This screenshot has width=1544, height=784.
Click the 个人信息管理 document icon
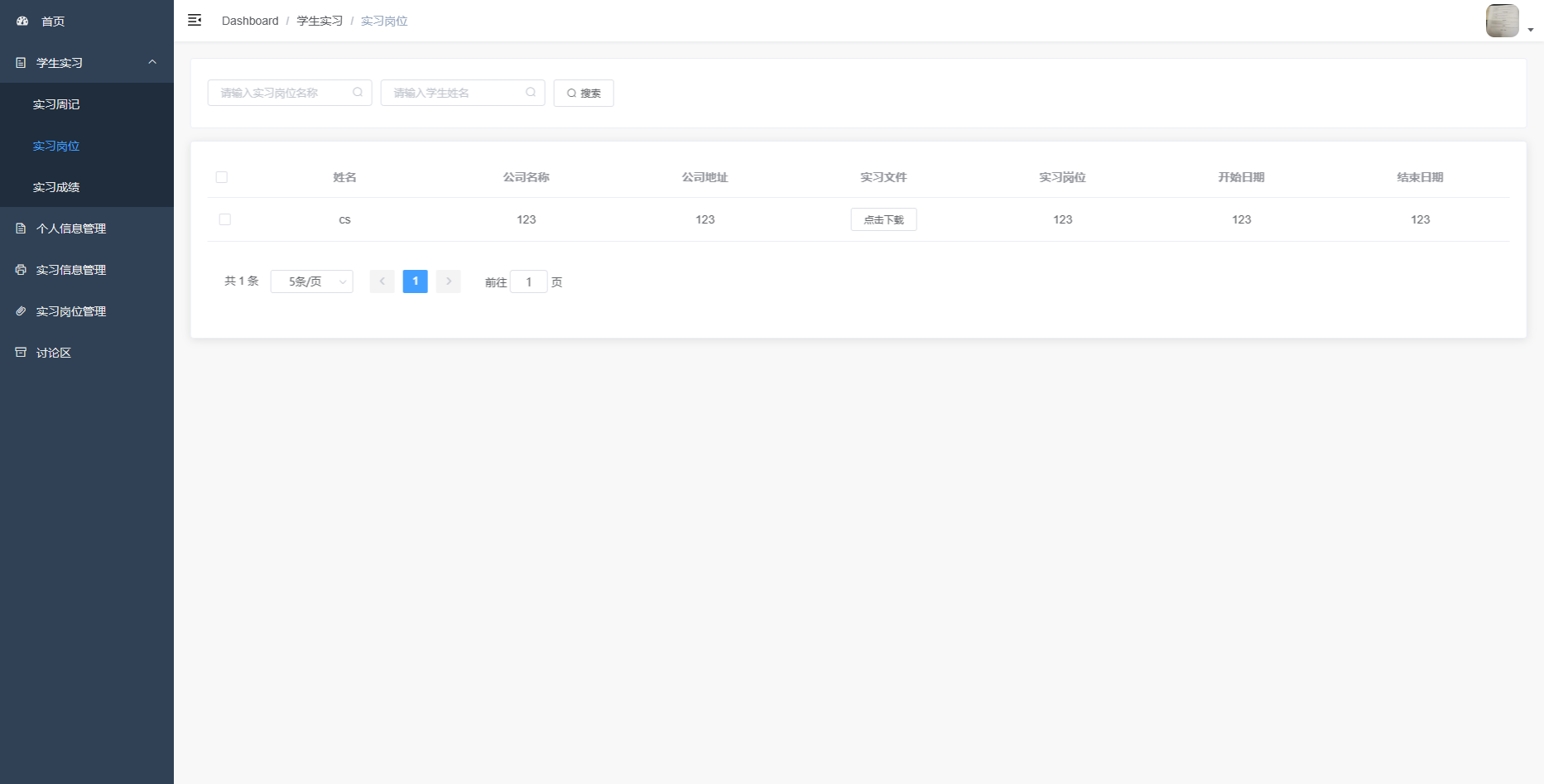pyautogui.click(x=22, y=228)
